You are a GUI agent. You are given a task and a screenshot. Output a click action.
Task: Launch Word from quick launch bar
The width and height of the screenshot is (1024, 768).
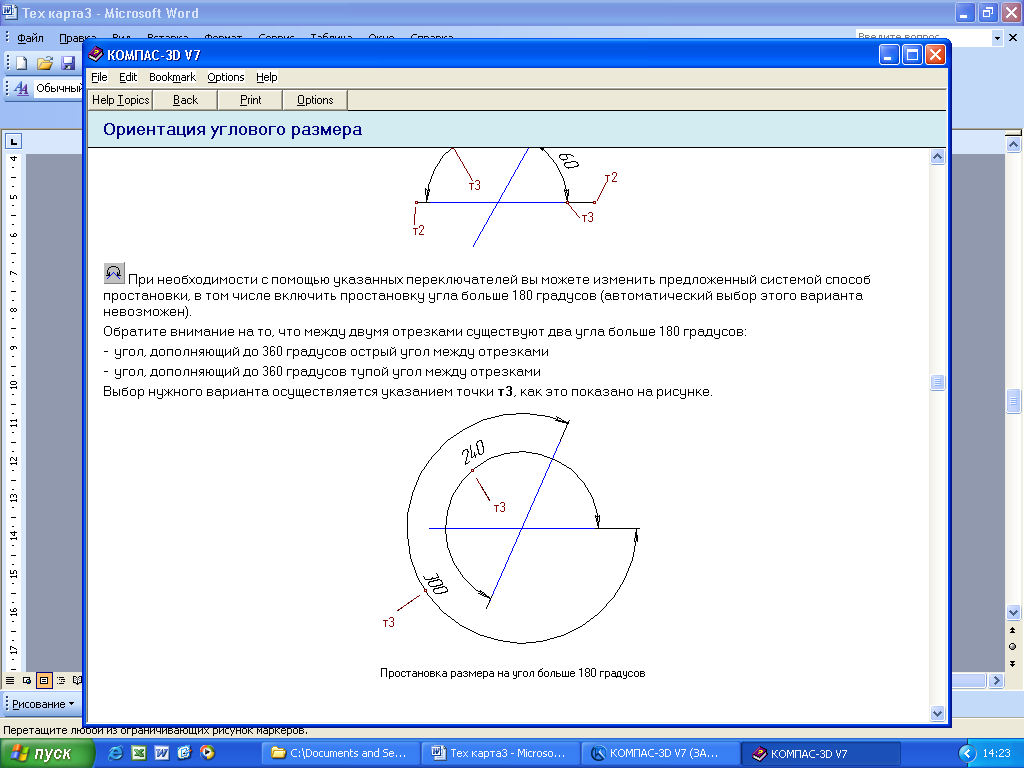tap(161, 753)
